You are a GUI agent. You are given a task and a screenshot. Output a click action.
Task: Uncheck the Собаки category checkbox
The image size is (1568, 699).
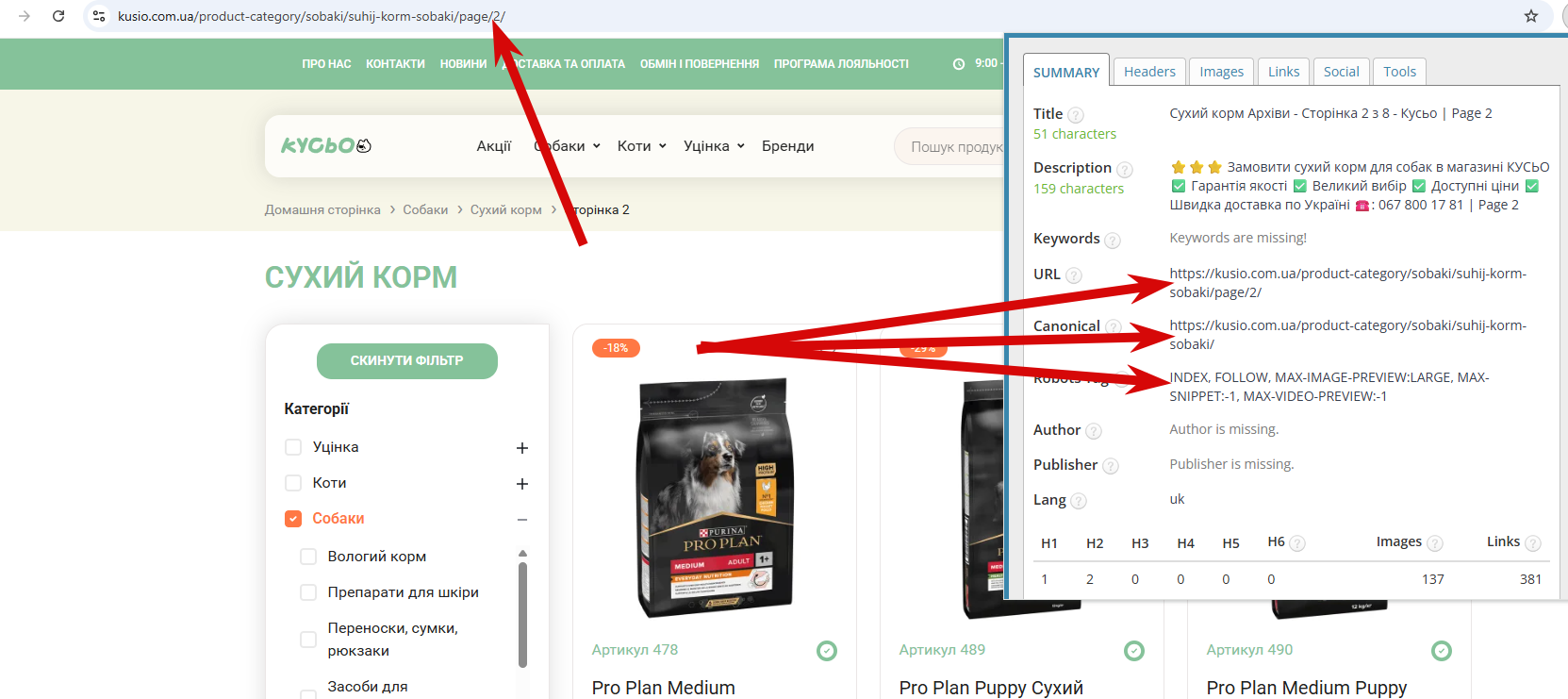(x=293, y=519)
